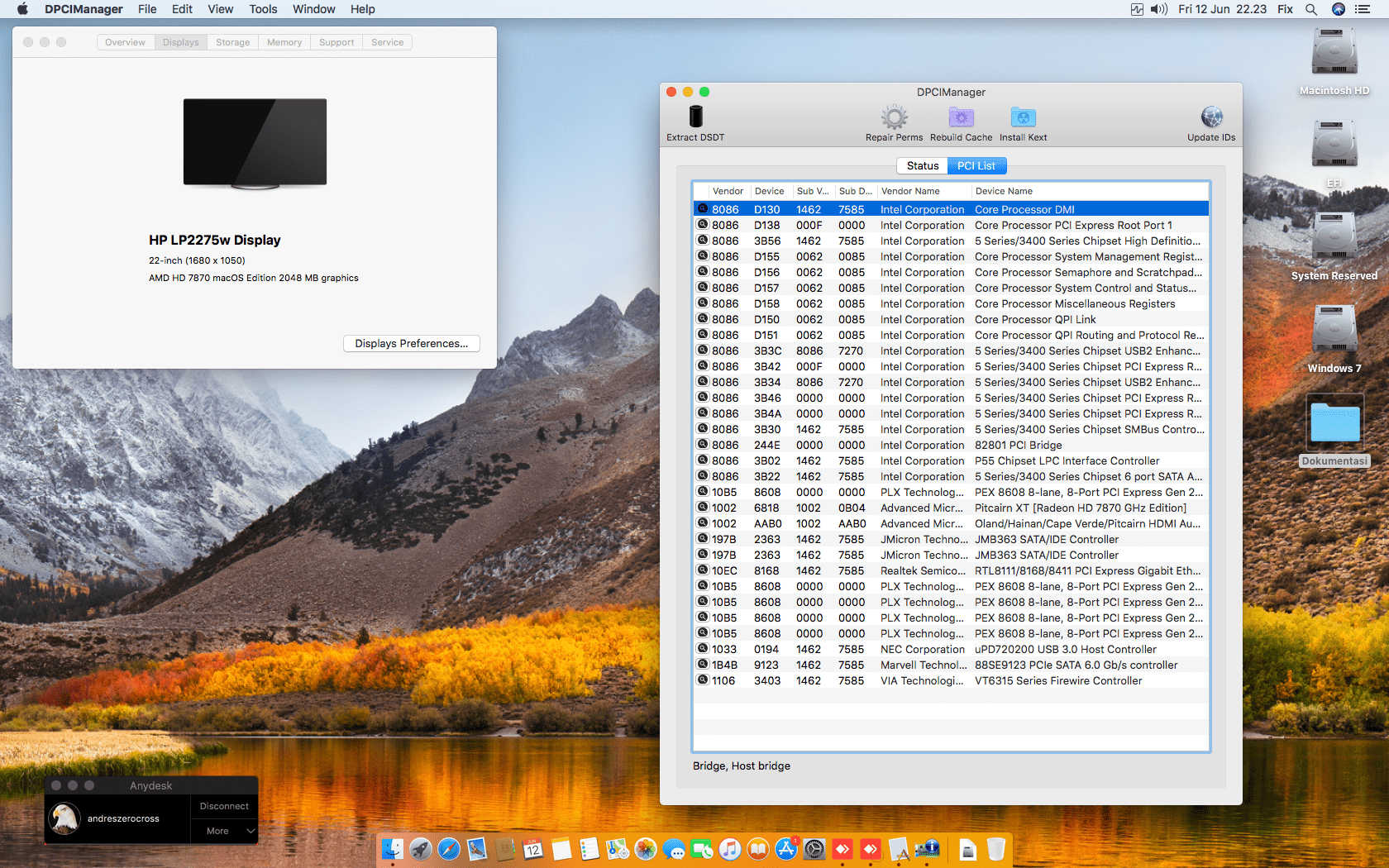
Task: Click the Rebuild Cache icon
Action: (x=961, y=117)
